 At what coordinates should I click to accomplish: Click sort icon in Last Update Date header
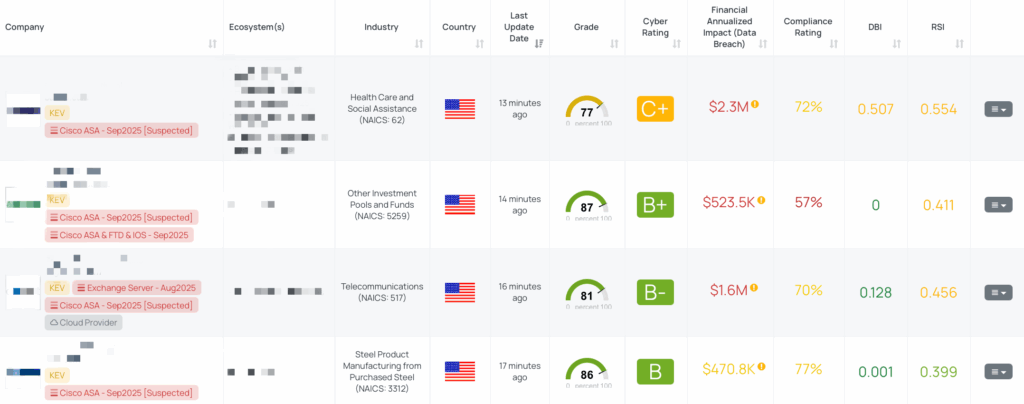pyautogui.click(x=539, y=43)
